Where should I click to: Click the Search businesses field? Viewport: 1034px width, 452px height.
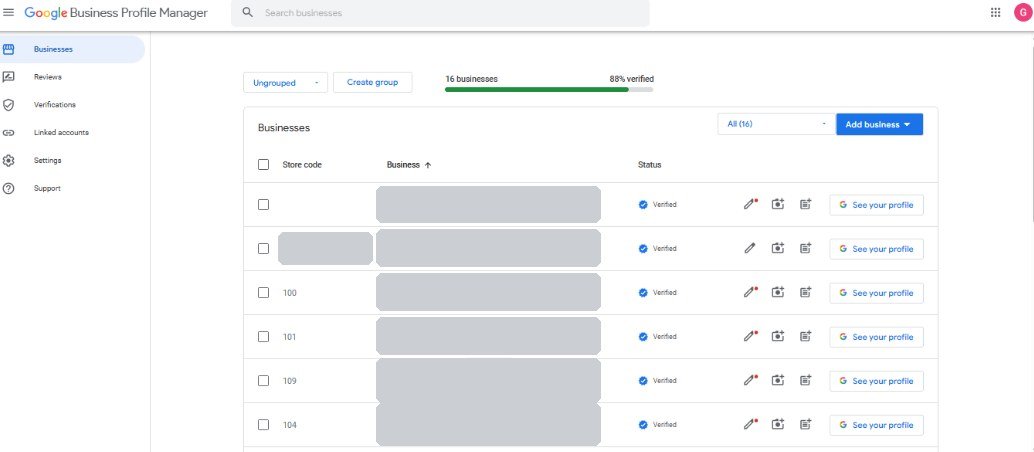tap(440, 13)
